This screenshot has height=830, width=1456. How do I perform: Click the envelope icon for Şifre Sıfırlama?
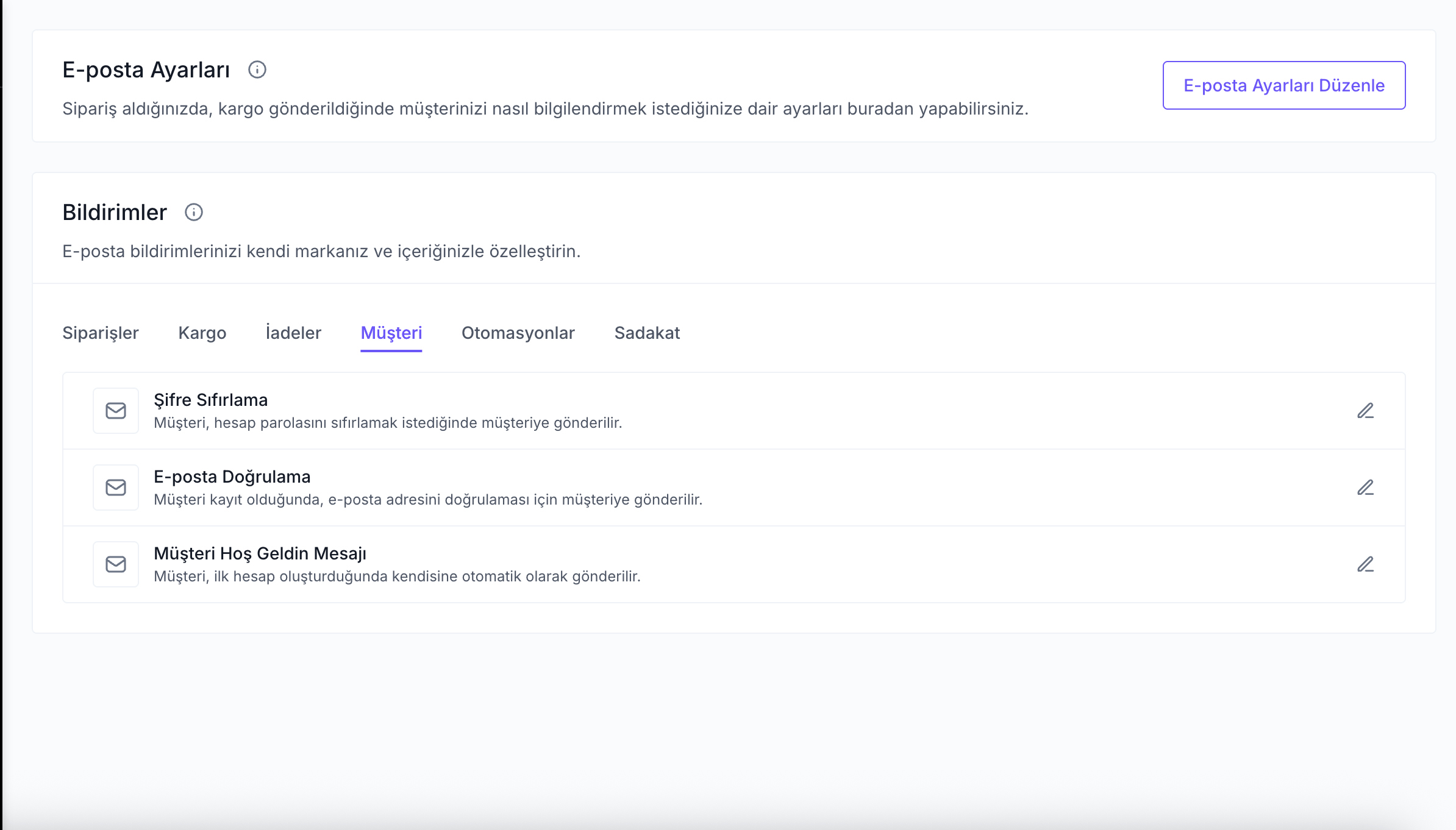[x=116, y=411]
